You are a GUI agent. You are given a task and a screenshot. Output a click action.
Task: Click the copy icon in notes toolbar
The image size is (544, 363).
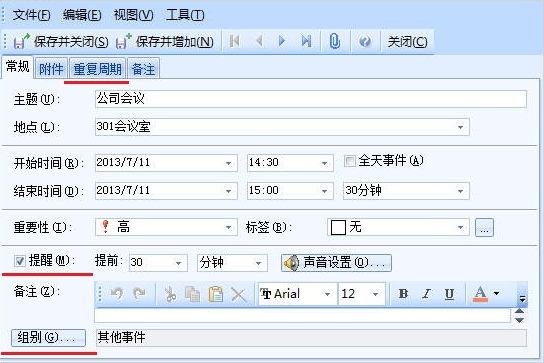pyautogui.click(x=192, y=294)
